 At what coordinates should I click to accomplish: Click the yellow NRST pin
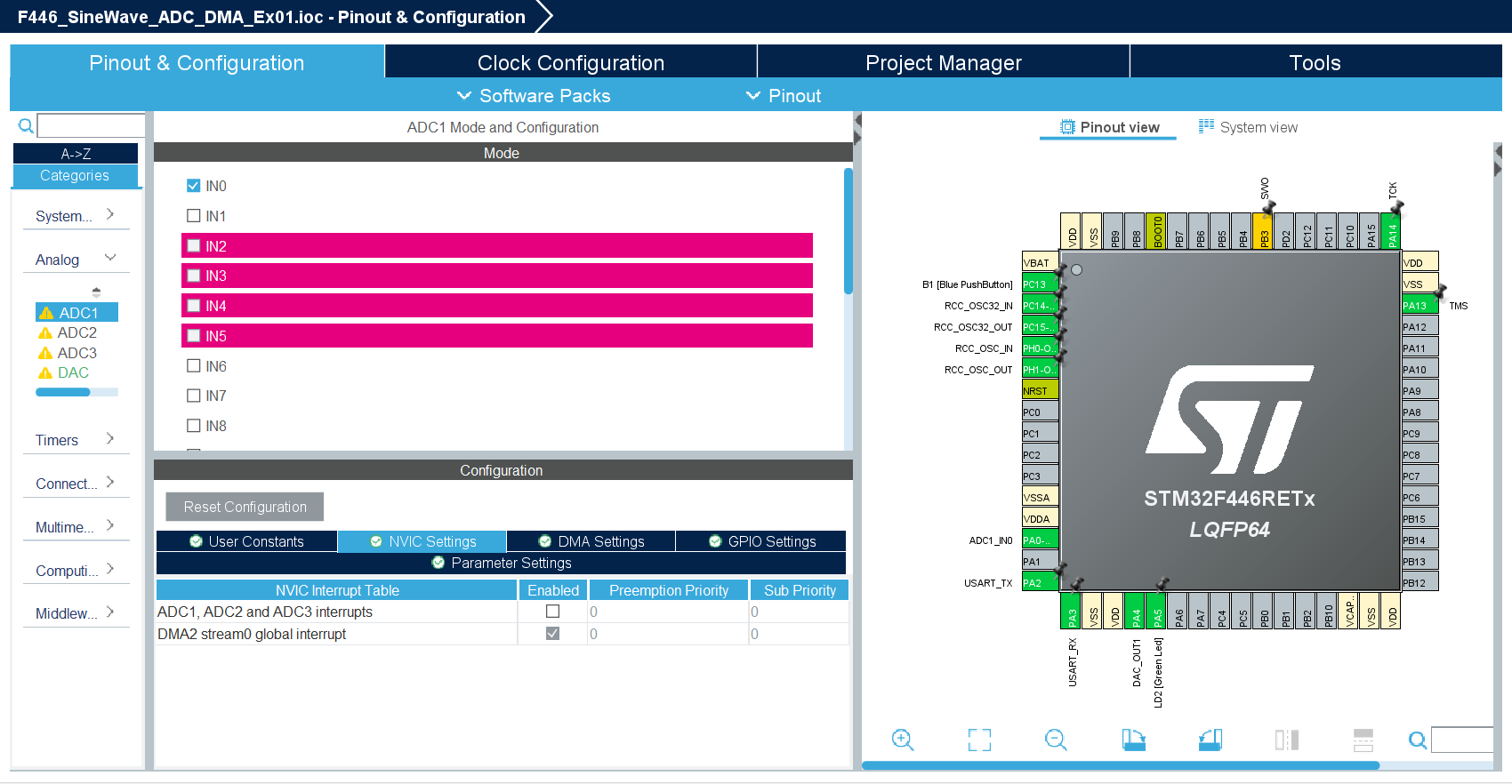point(1040,391)
